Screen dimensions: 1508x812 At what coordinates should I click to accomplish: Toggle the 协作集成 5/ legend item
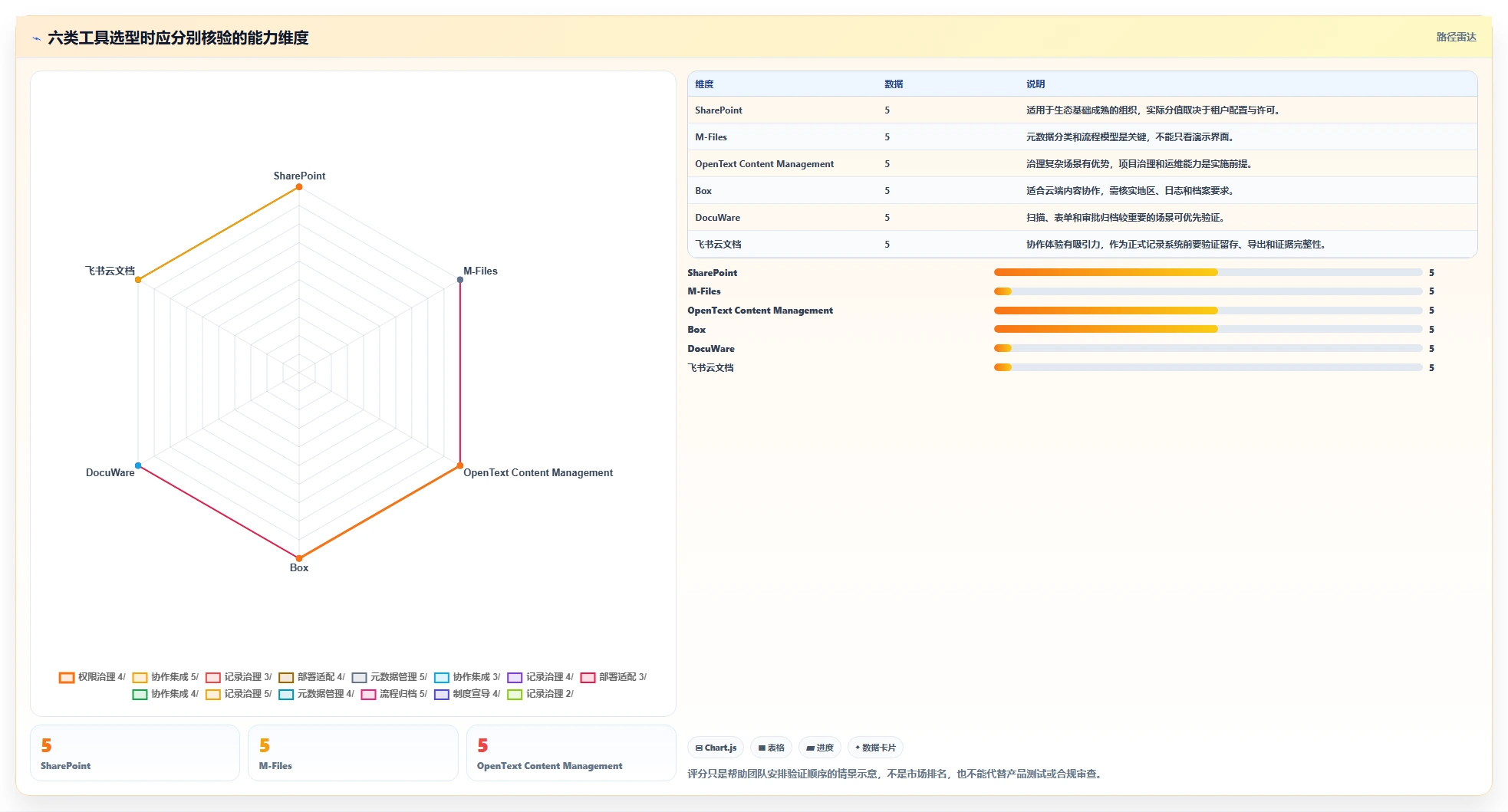tap(166, 677)
